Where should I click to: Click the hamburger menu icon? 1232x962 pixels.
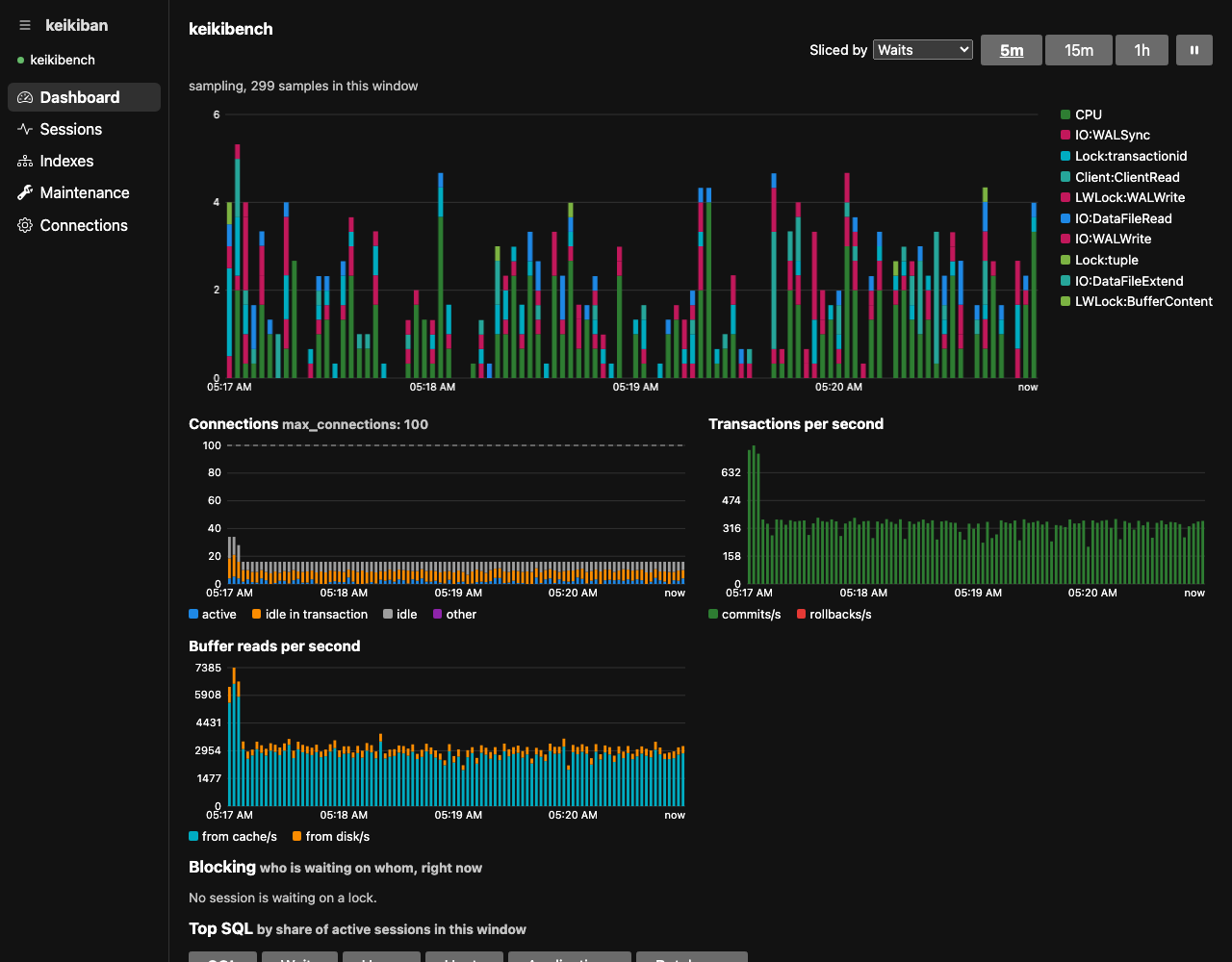tap(25, 26)
